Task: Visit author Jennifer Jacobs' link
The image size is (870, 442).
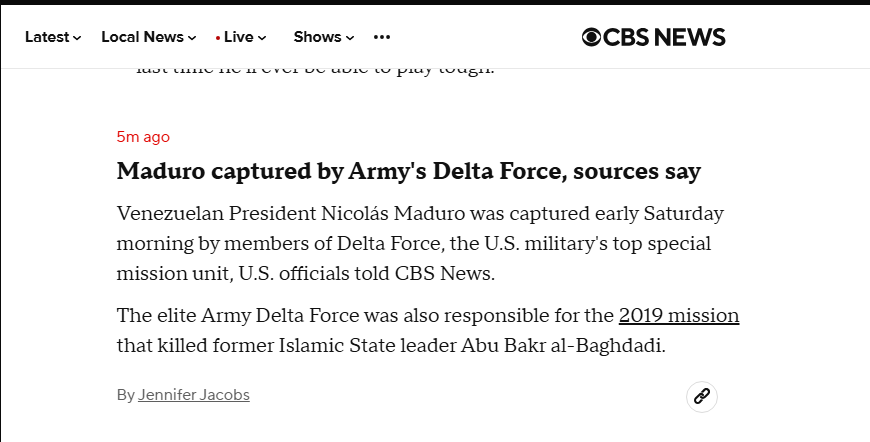Action: [x=194, y=395]
